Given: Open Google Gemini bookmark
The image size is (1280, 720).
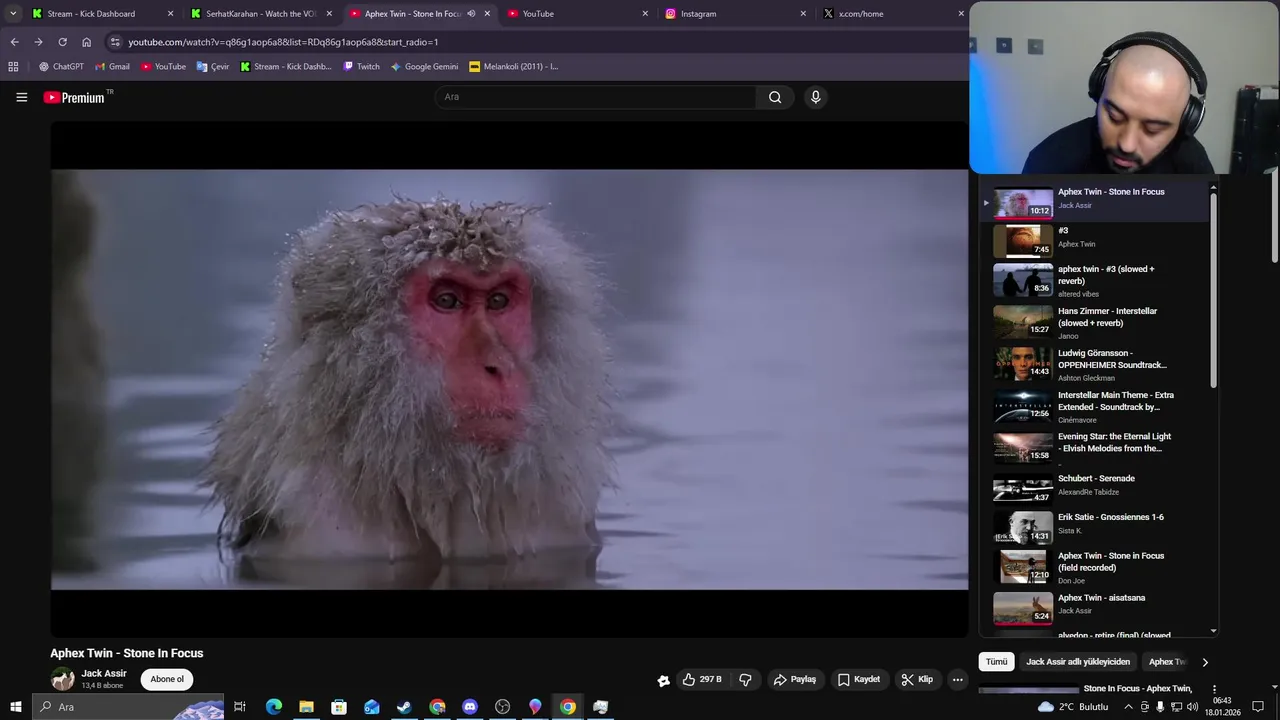Looking at the screenshot, I should point(424,67).
